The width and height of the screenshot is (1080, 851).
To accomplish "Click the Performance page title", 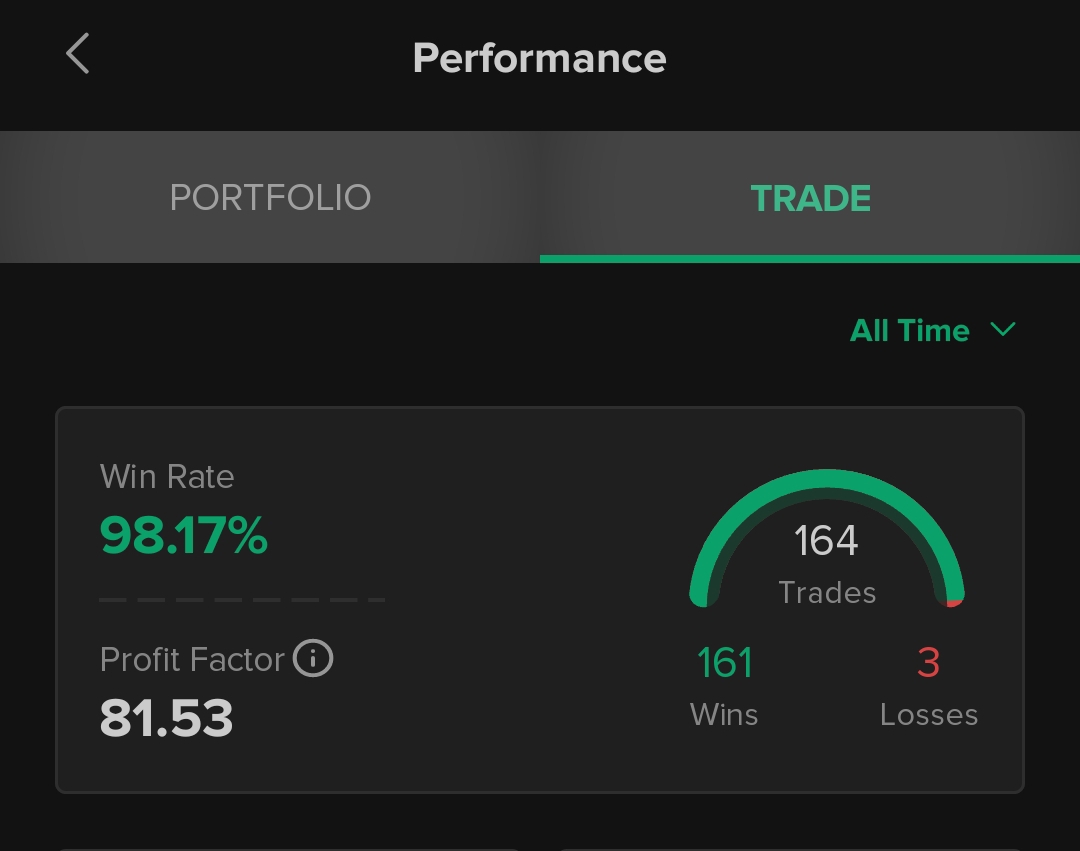I will (x=539, y=58).
